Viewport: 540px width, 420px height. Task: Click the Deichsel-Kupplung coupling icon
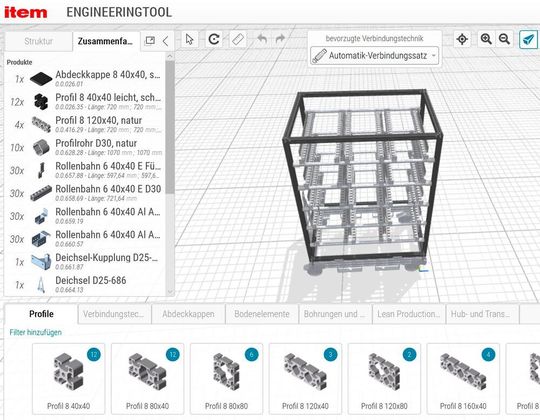(x=41, y=262)
